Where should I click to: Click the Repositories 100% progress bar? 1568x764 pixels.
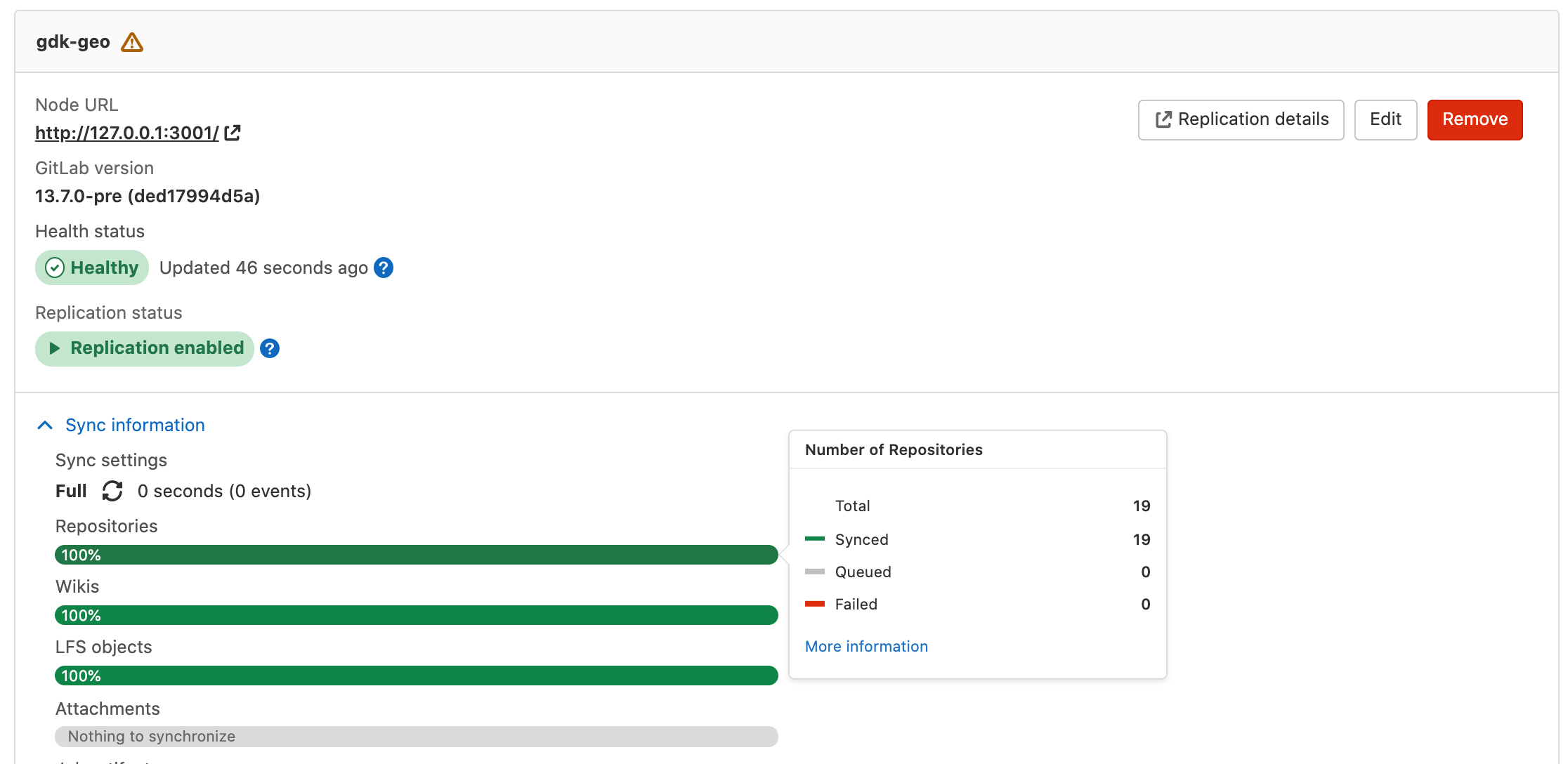(x=416, y=555)
